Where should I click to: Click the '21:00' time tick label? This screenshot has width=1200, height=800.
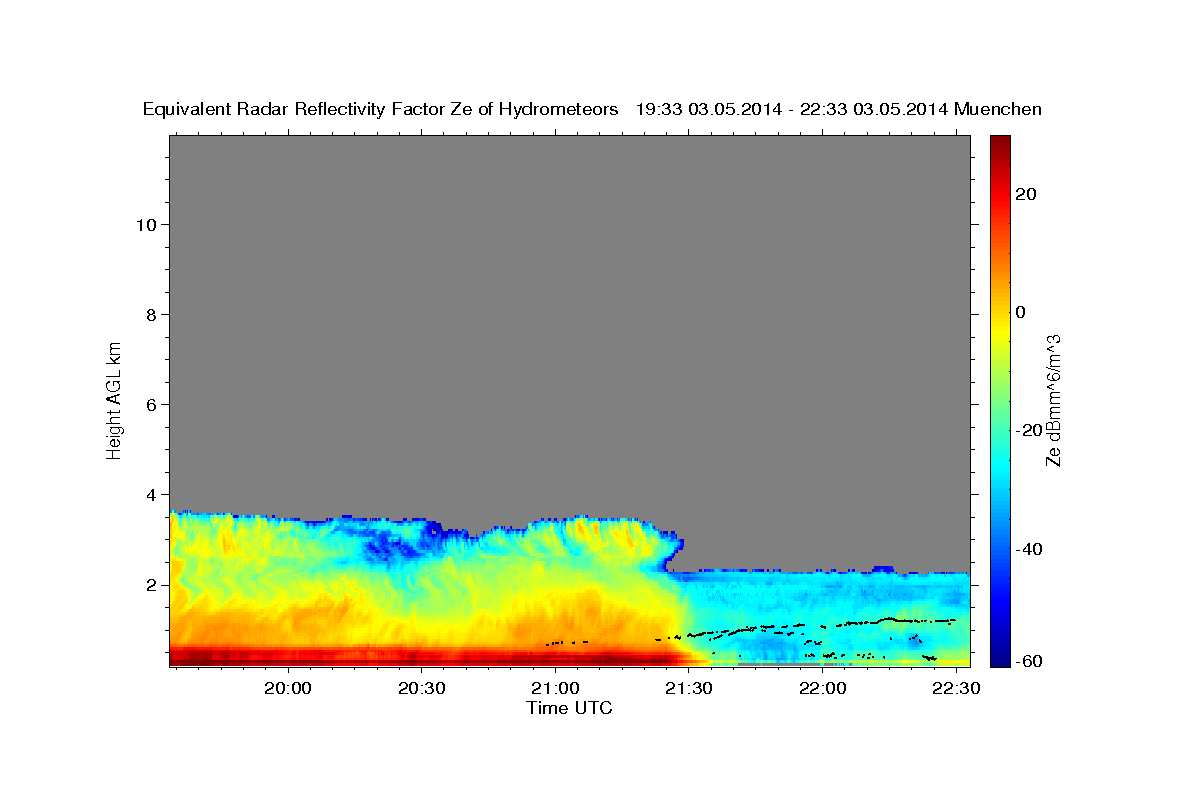click(555, 689)
